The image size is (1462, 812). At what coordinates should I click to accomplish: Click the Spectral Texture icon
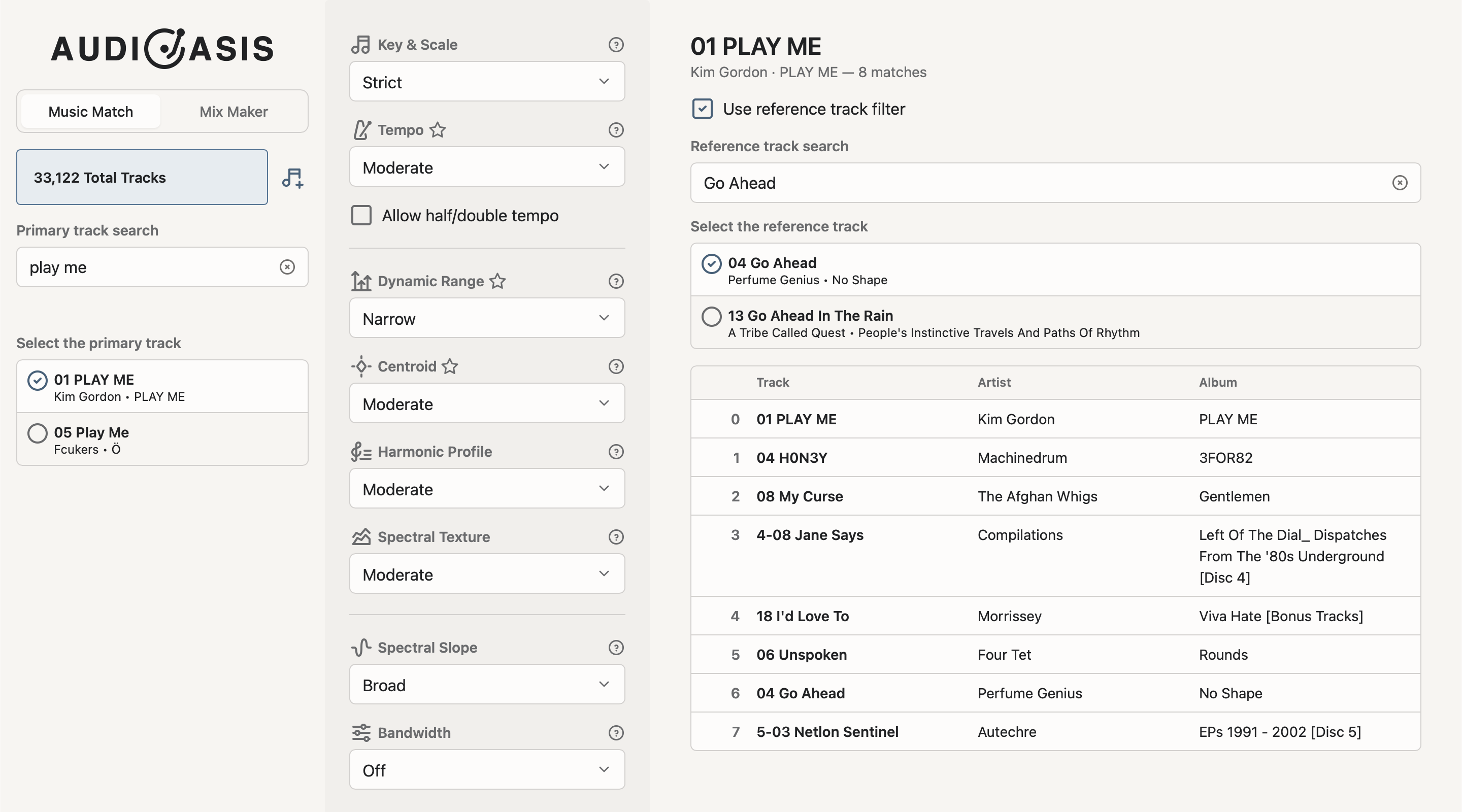pos(361,537)
